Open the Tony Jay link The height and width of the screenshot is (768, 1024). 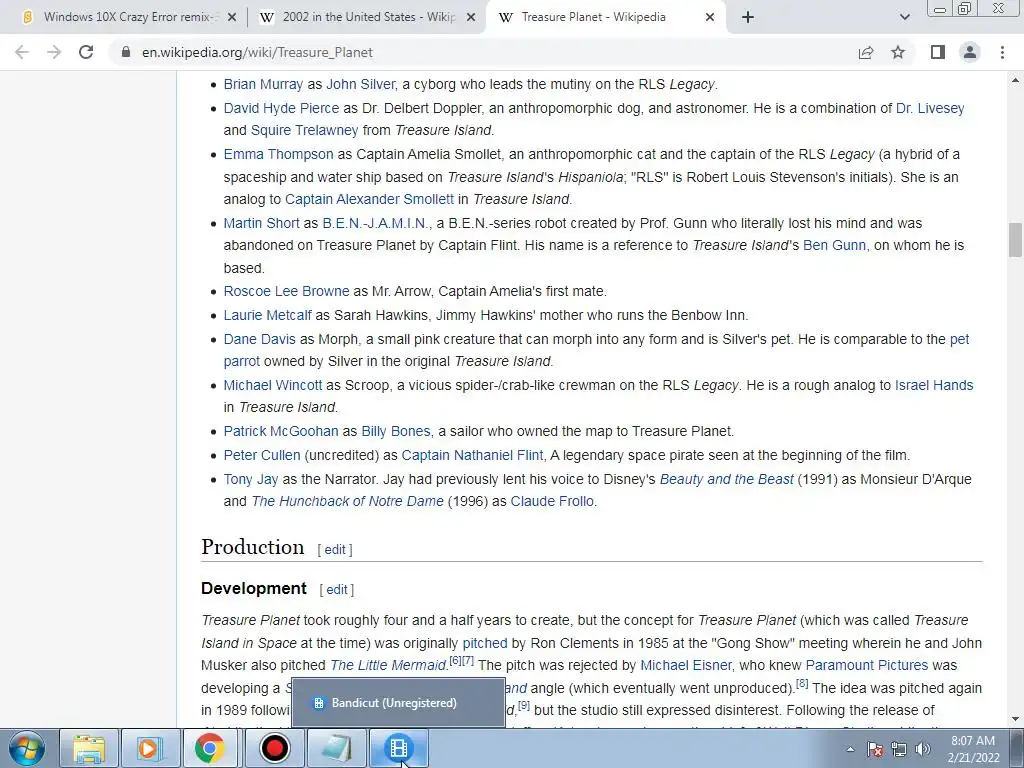tap(251, 479)
